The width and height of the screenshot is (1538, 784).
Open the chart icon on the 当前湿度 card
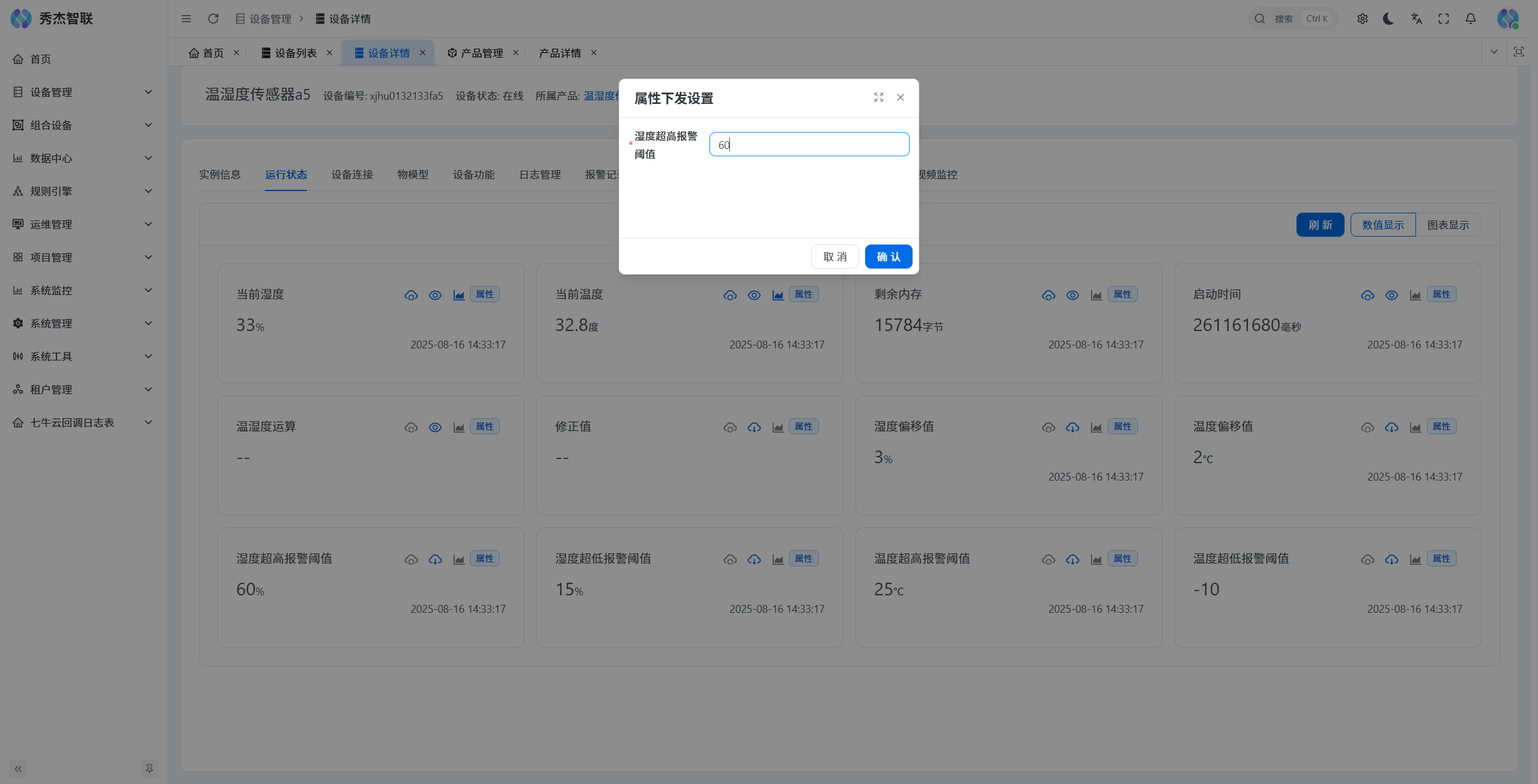point(458,295)
